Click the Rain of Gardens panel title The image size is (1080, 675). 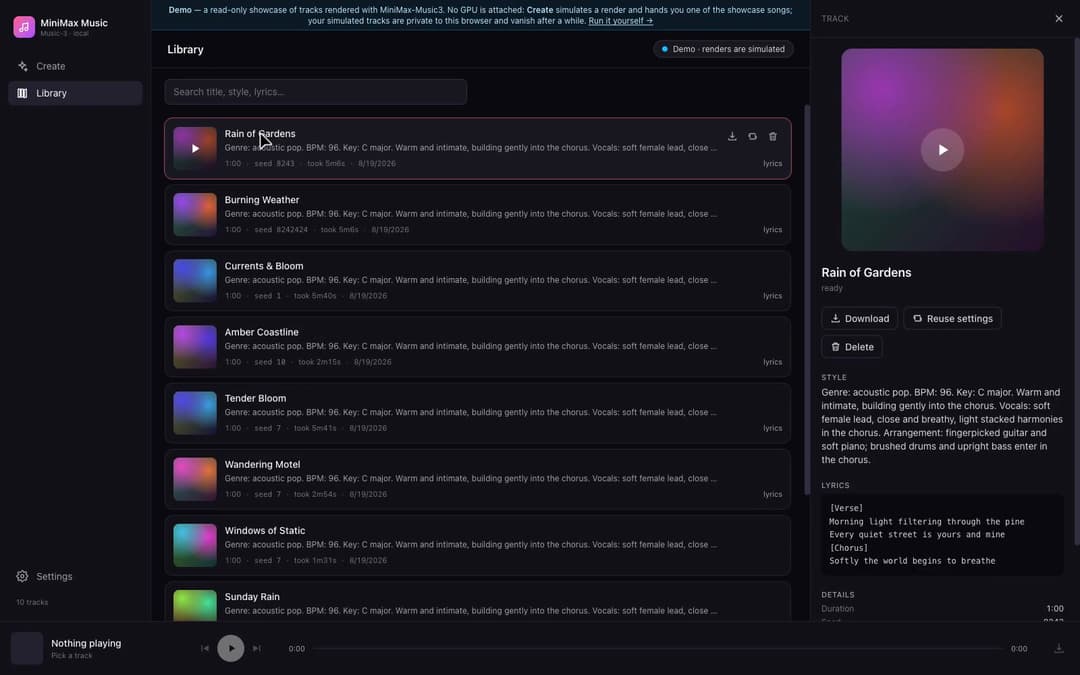866,273
